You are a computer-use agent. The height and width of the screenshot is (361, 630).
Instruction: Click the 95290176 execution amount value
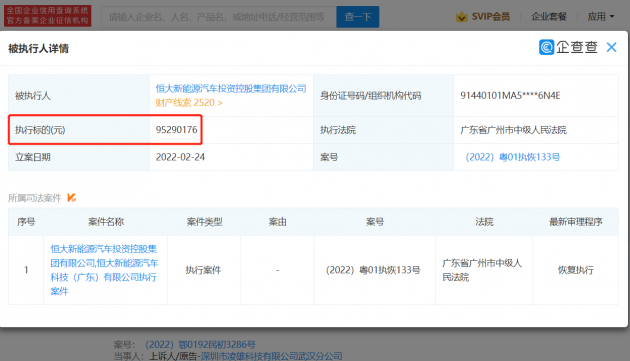(176, 130)
